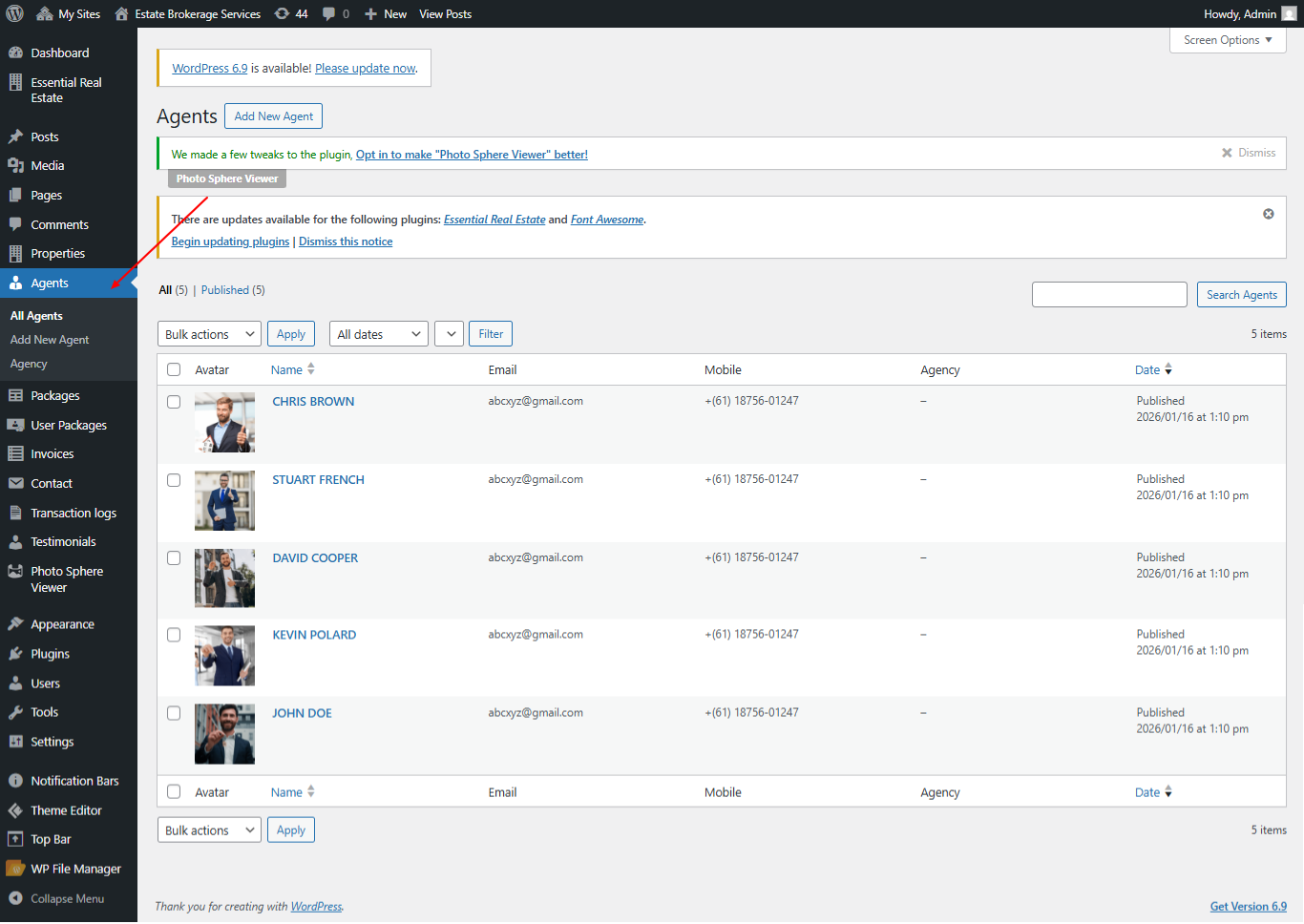The height and width of the screenshot is (924, 1304).
Task: Open the top Bulk actions dropdown
Action: [209, 334]
